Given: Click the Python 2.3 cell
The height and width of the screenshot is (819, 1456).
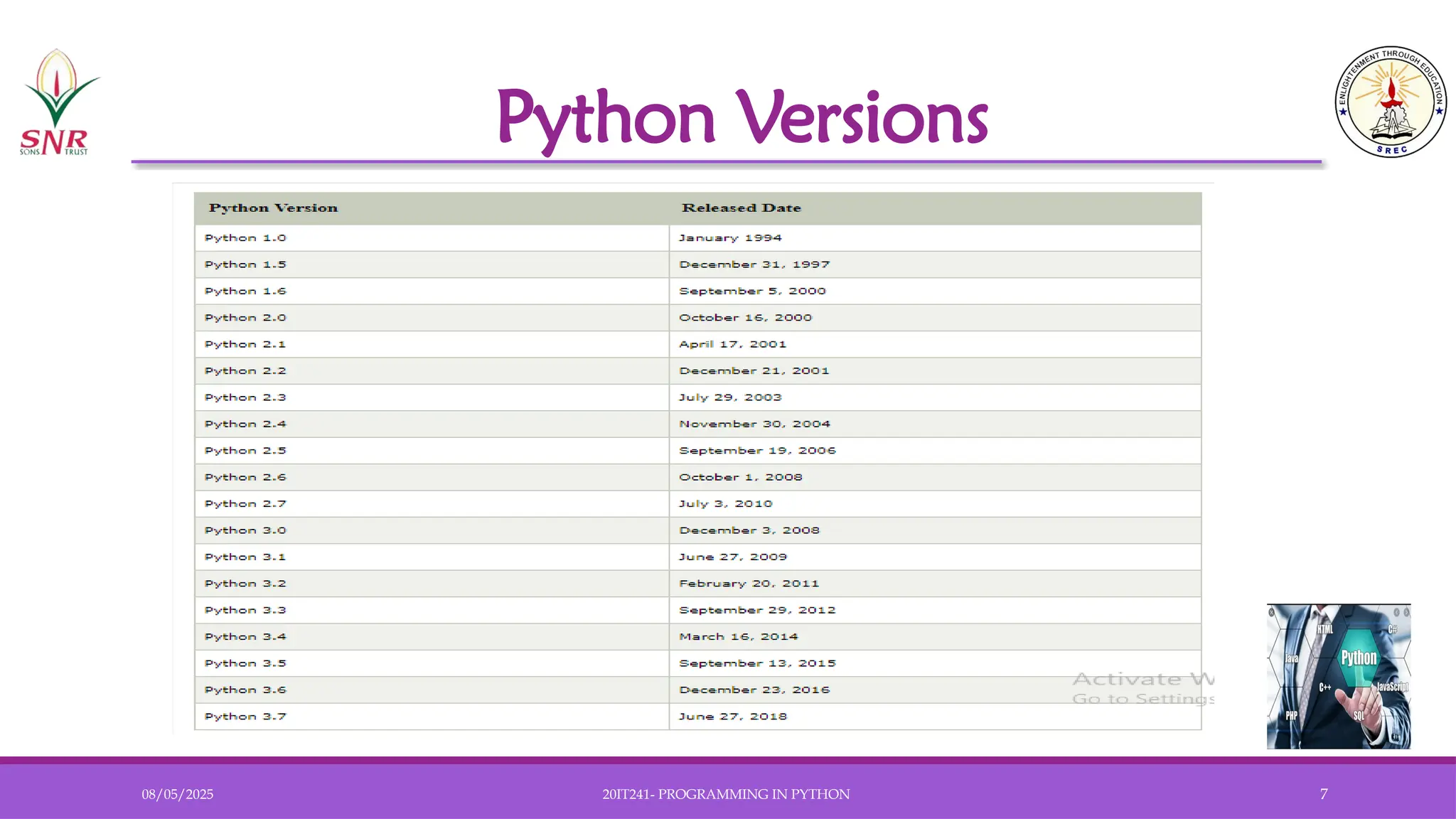Looking at the screenshot, I should (x=432, y=397).
